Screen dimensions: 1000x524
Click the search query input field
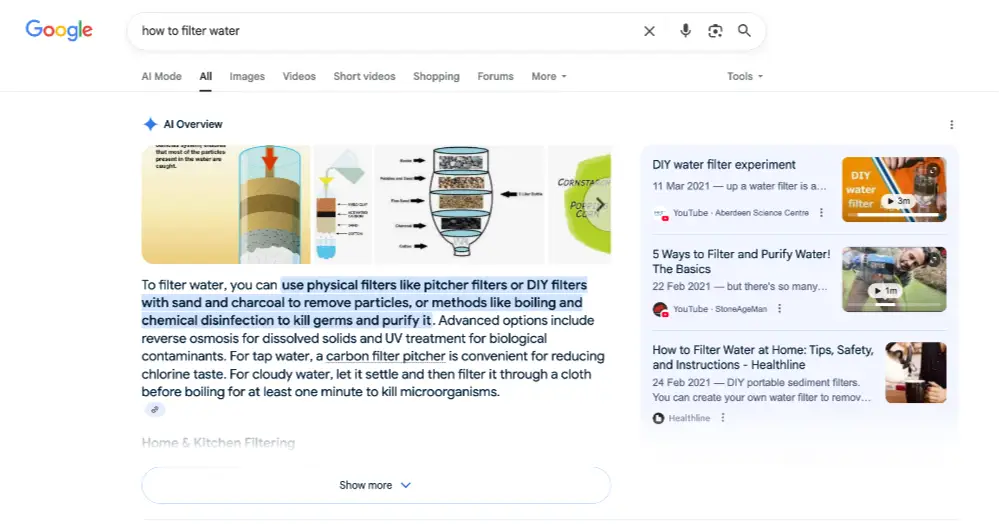385,31
